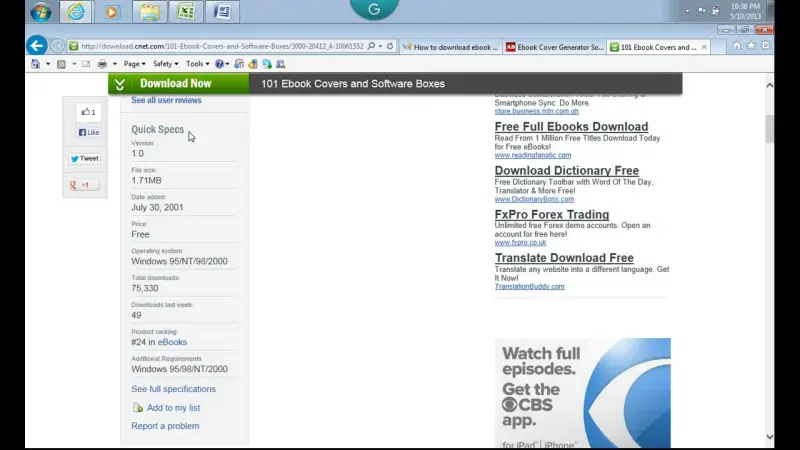Click the Windows Start orb
800x450 pixels.
40,12
